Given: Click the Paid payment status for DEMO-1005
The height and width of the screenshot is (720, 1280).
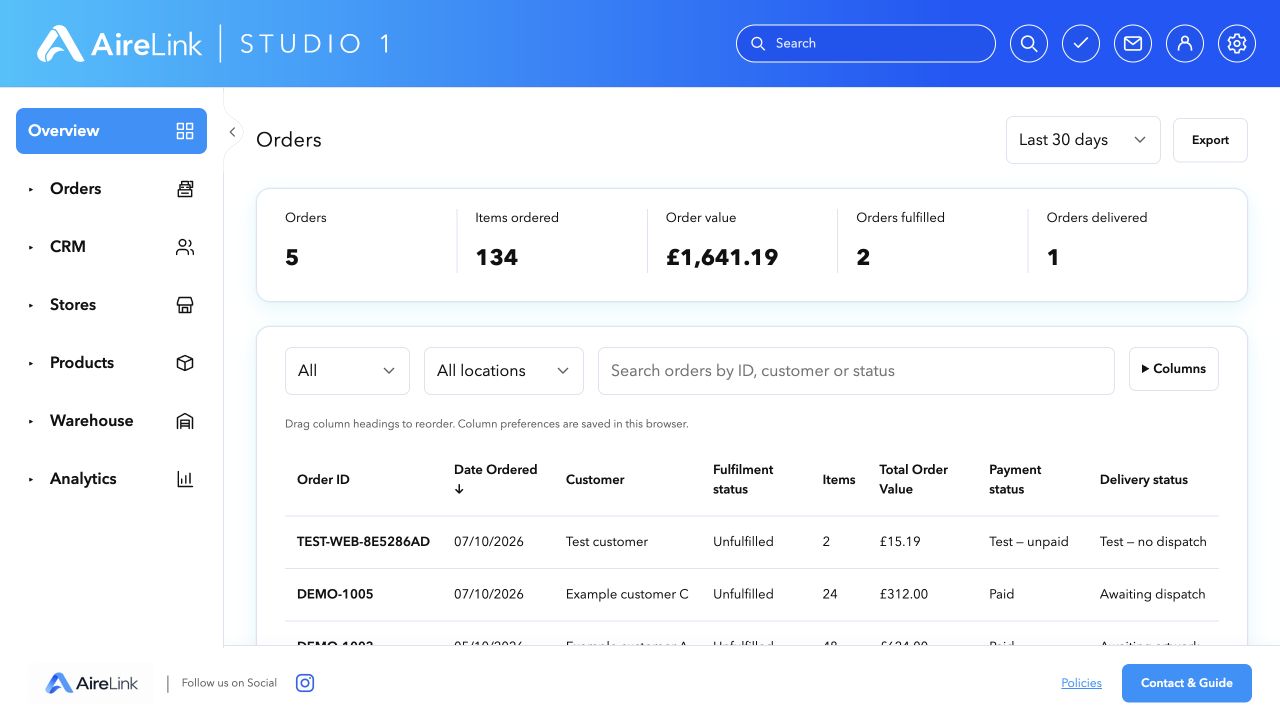Looking at the screenshot, I should pyautogui.click(x=1002, y=594).
